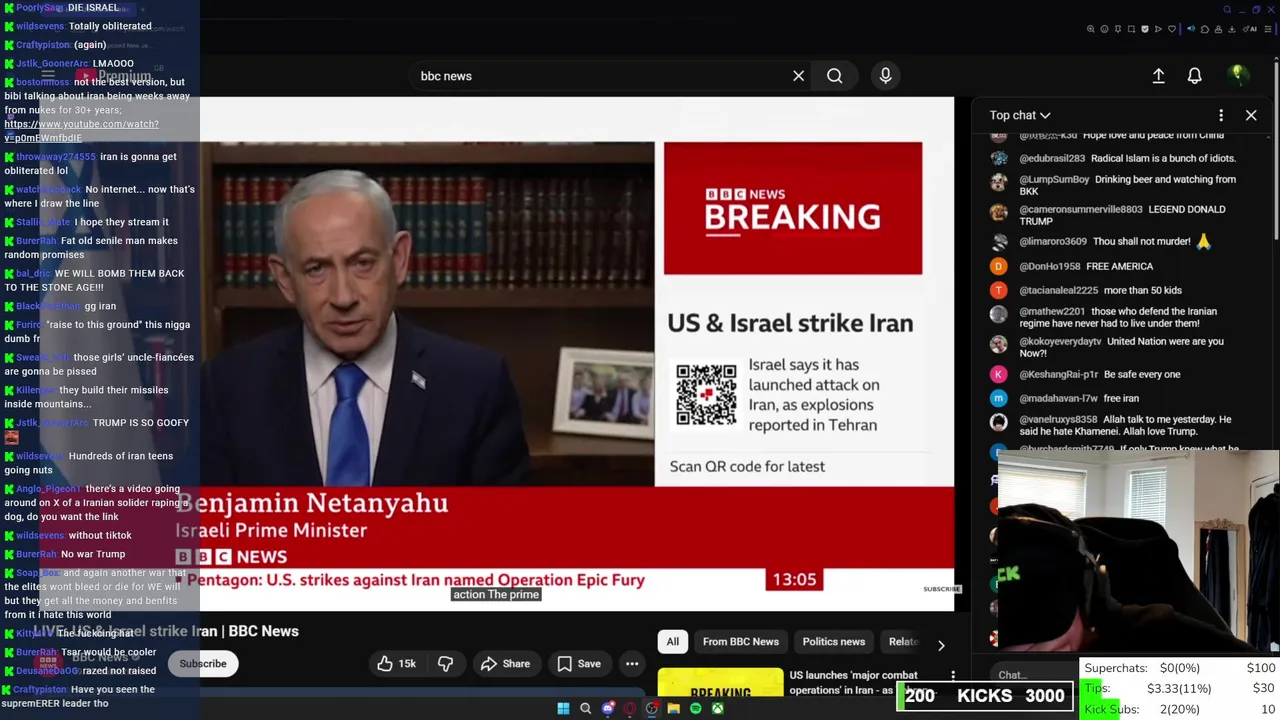Save the video to a playlist
Viewport: 1280px width, 720px height.
pyautogui.click(x=579, y=663)
